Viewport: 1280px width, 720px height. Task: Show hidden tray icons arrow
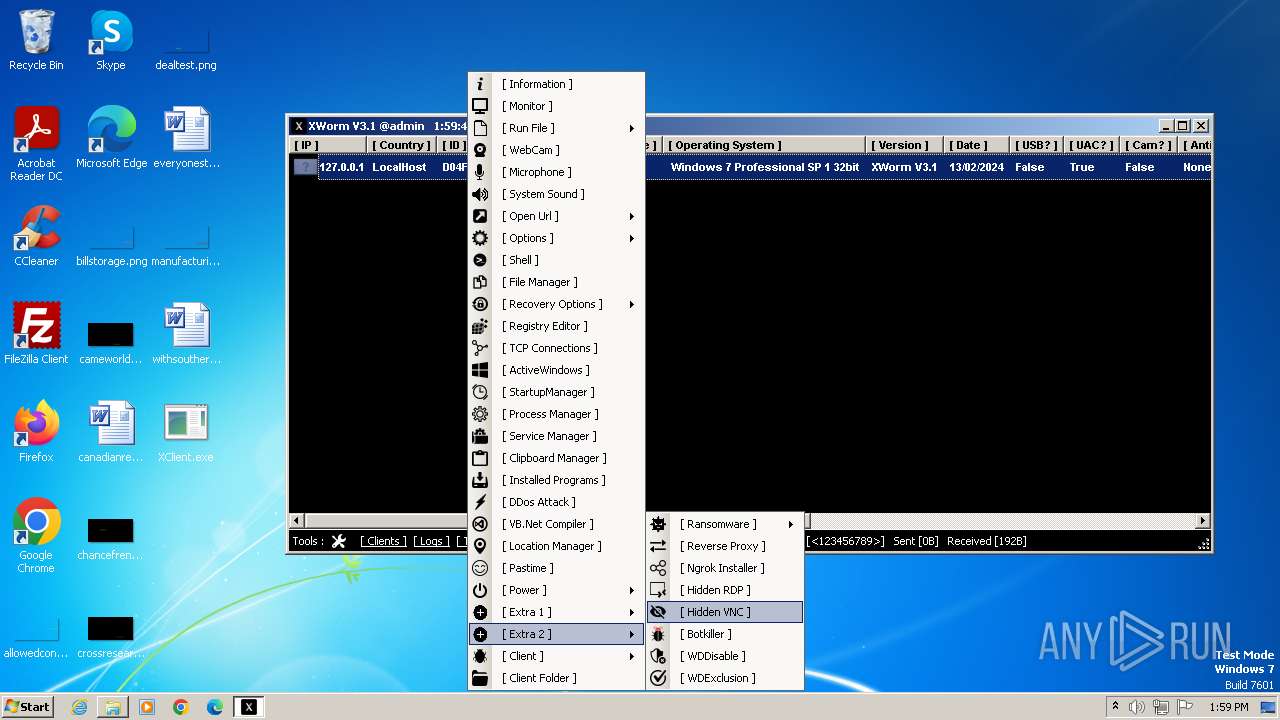pos(1115,706)
